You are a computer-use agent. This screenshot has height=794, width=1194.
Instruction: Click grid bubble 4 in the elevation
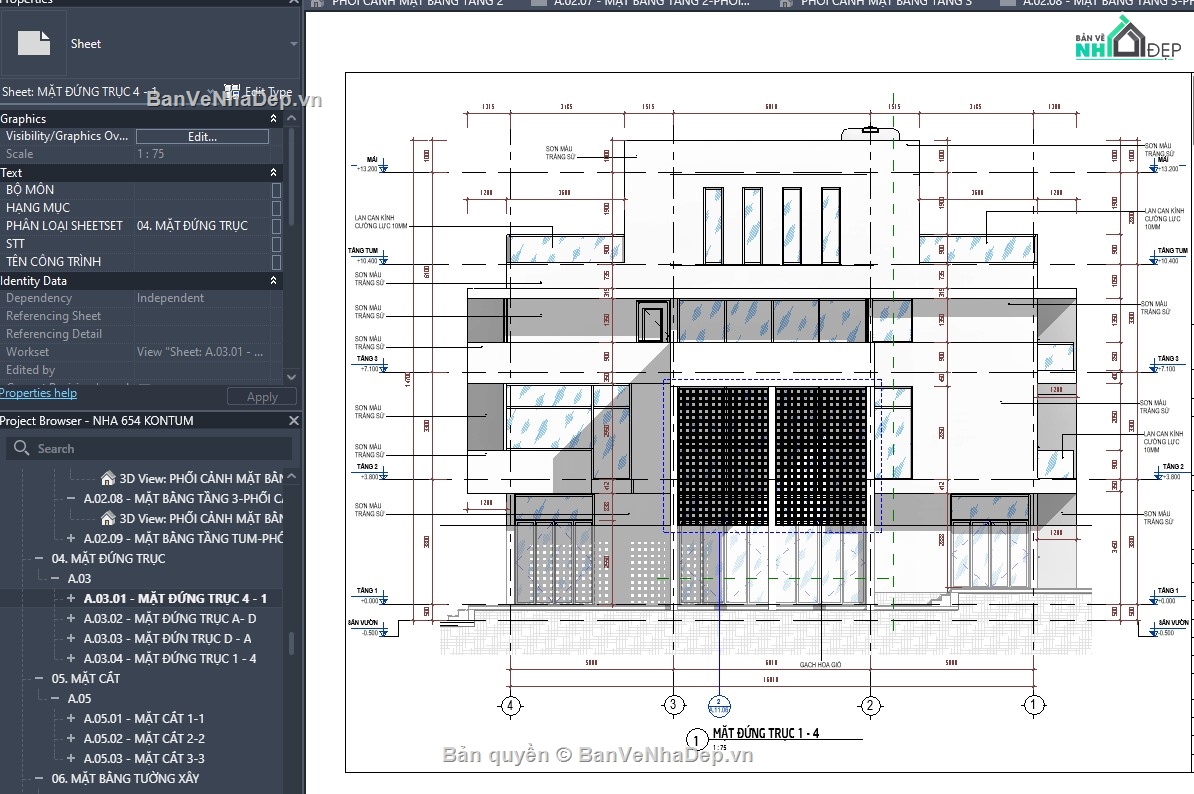(510, 706)
